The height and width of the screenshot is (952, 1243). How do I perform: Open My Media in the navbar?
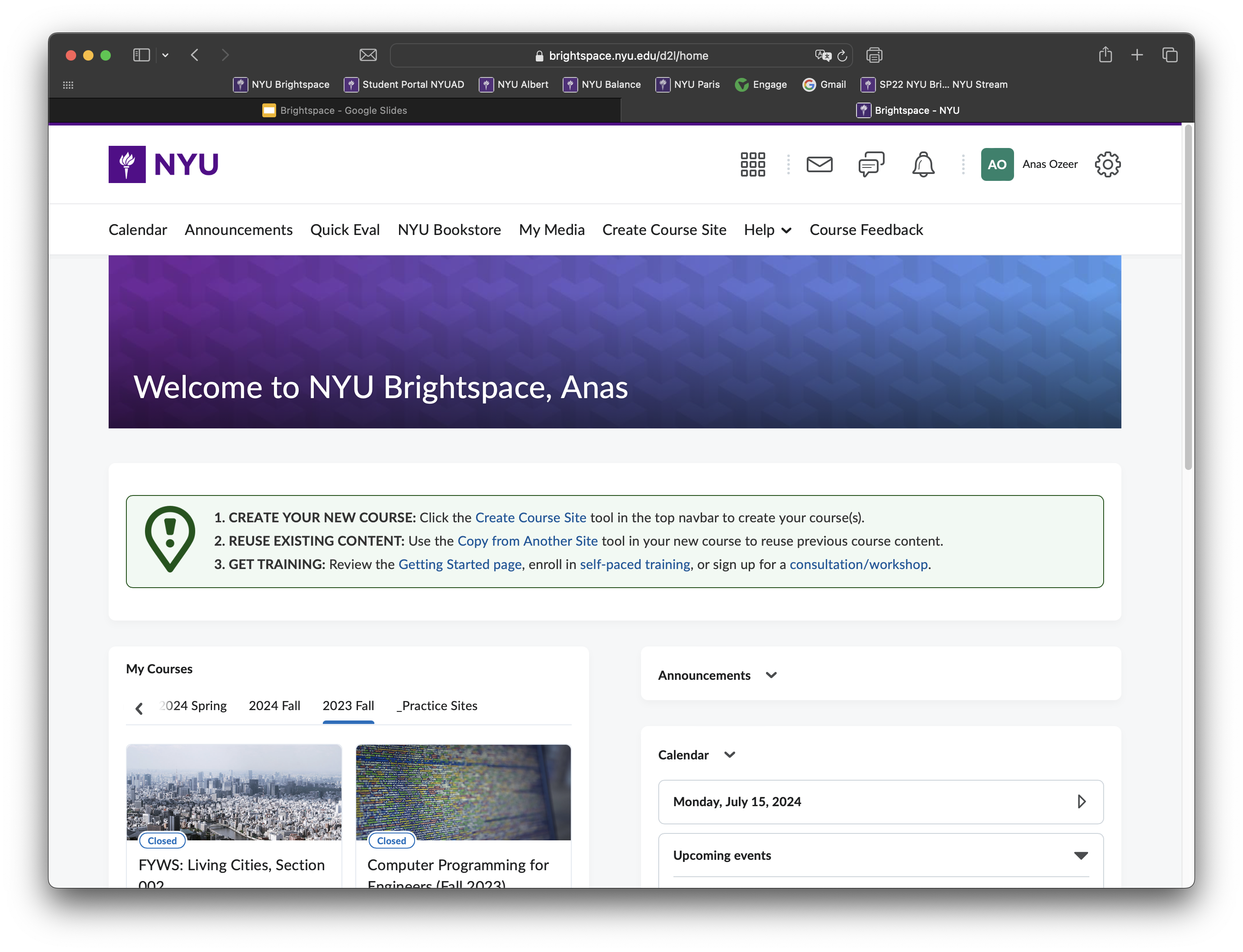[551, 230]
